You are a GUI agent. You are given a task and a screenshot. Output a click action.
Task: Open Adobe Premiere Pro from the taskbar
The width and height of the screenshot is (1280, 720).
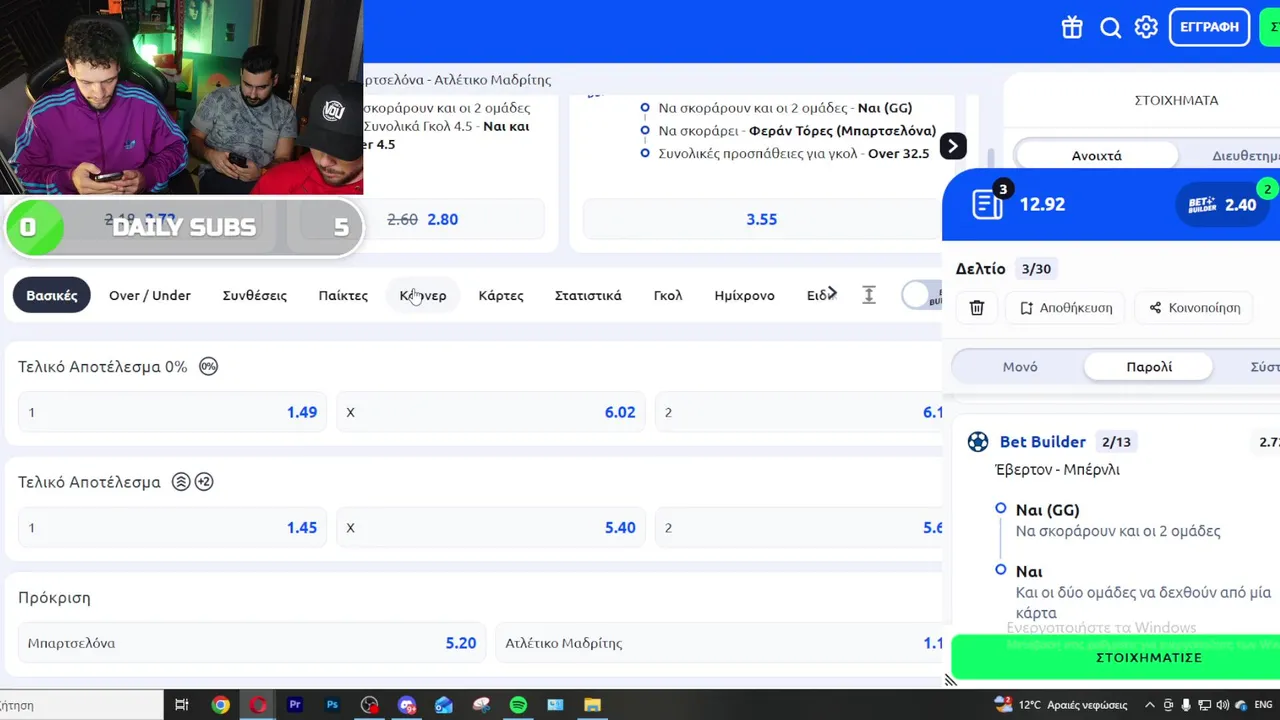[295, 705]
